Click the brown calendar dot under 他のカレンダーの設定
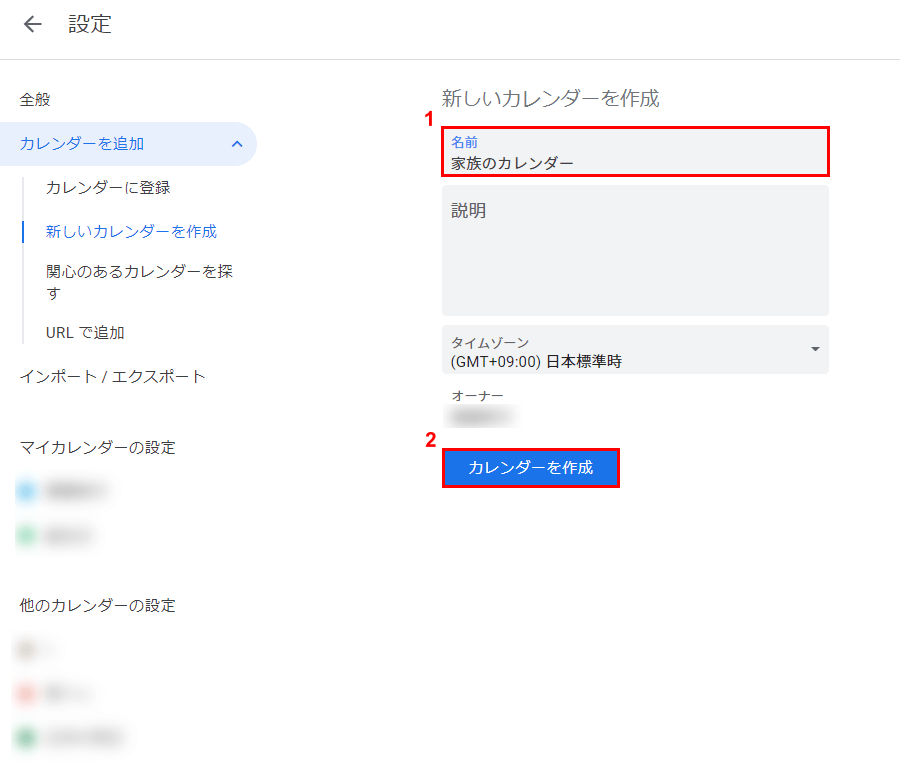The height and width of the screenshot is (774, 900). pos(28,649)
